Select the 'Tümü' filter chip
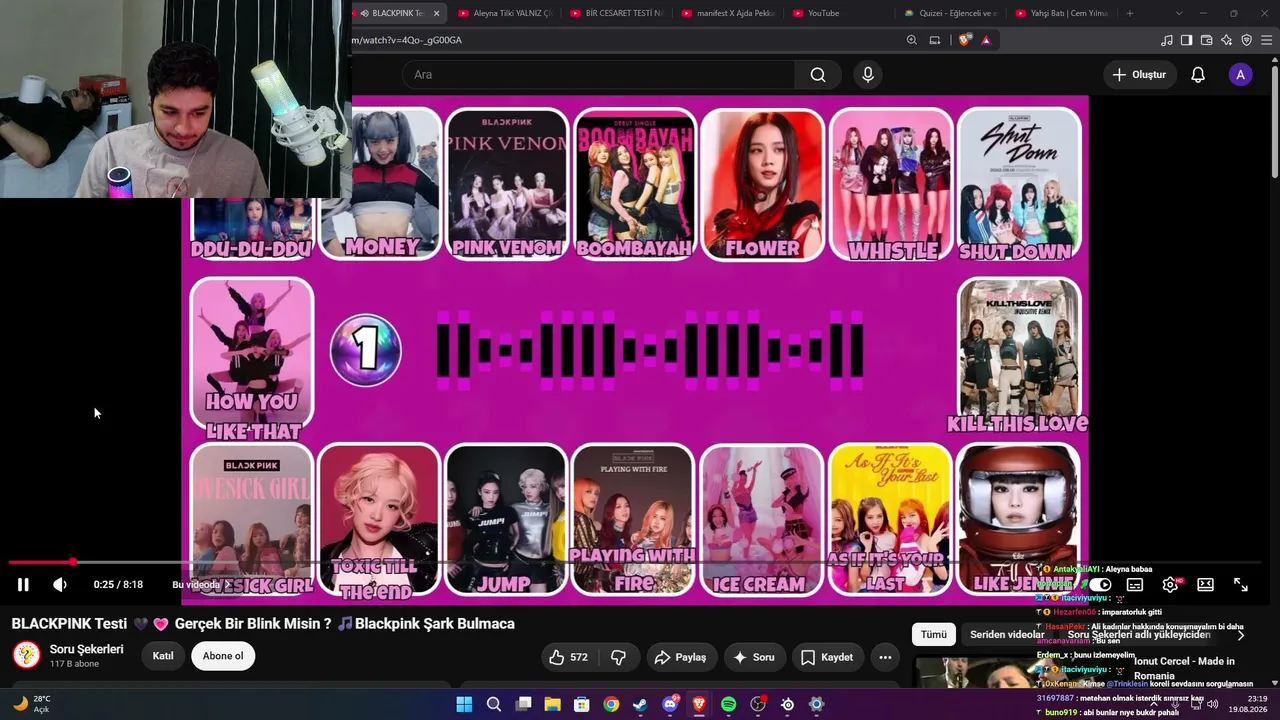 [933, 634]
